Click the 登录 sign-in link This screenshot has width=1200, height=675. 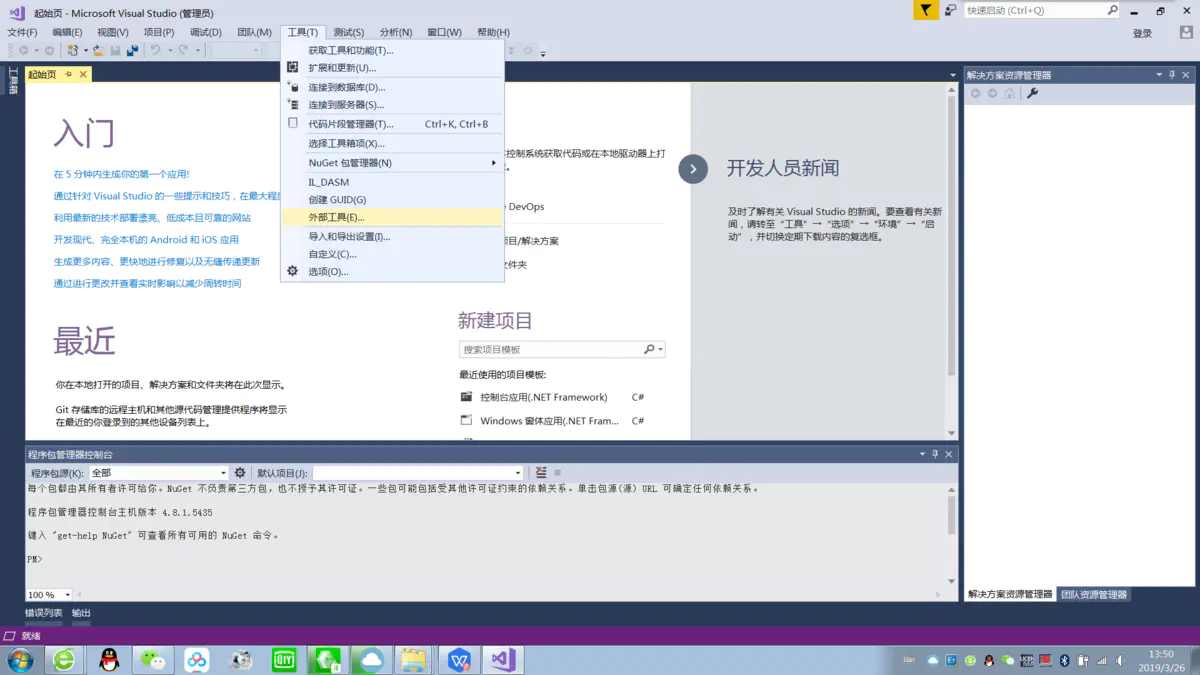coord(1142,33)
